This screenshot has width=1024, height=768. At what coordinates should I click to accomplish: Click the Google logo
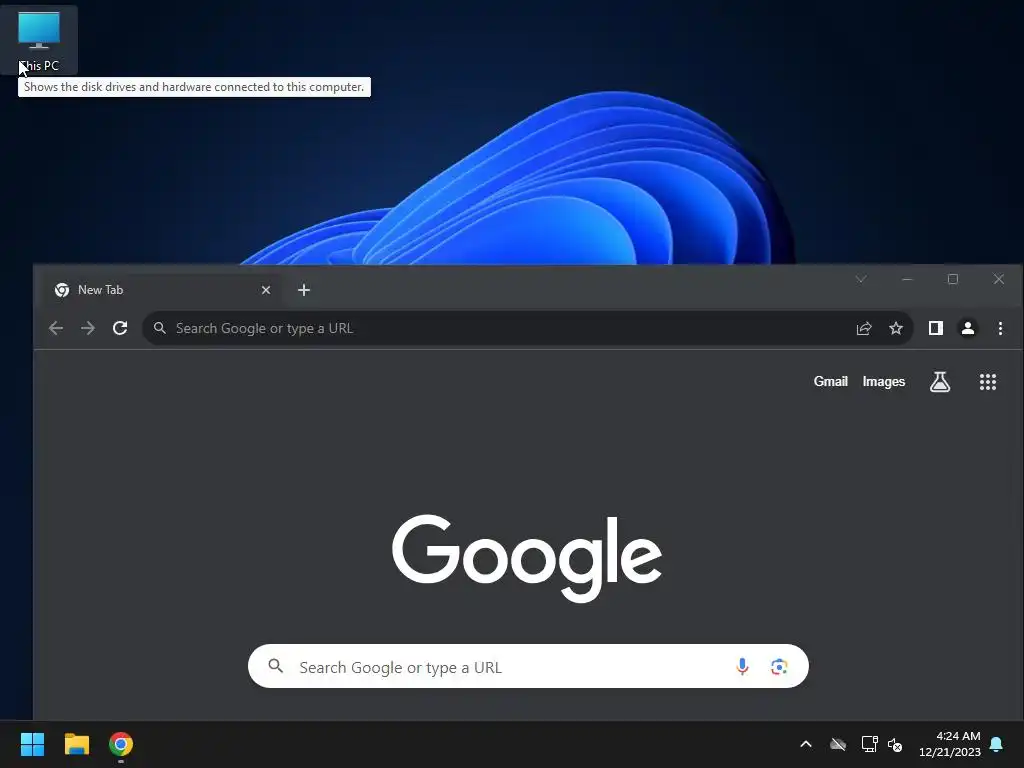(527, 557)
